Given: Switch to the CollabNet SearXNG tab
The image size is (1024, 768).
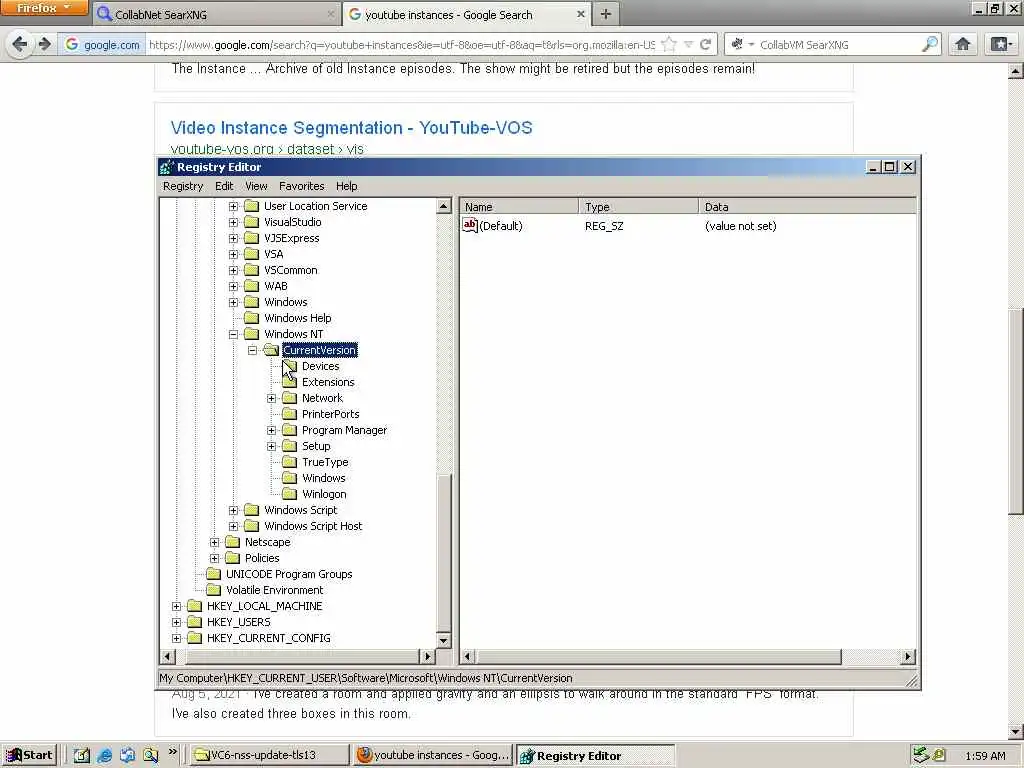Looking at the screenshot, I should (216, 14).
